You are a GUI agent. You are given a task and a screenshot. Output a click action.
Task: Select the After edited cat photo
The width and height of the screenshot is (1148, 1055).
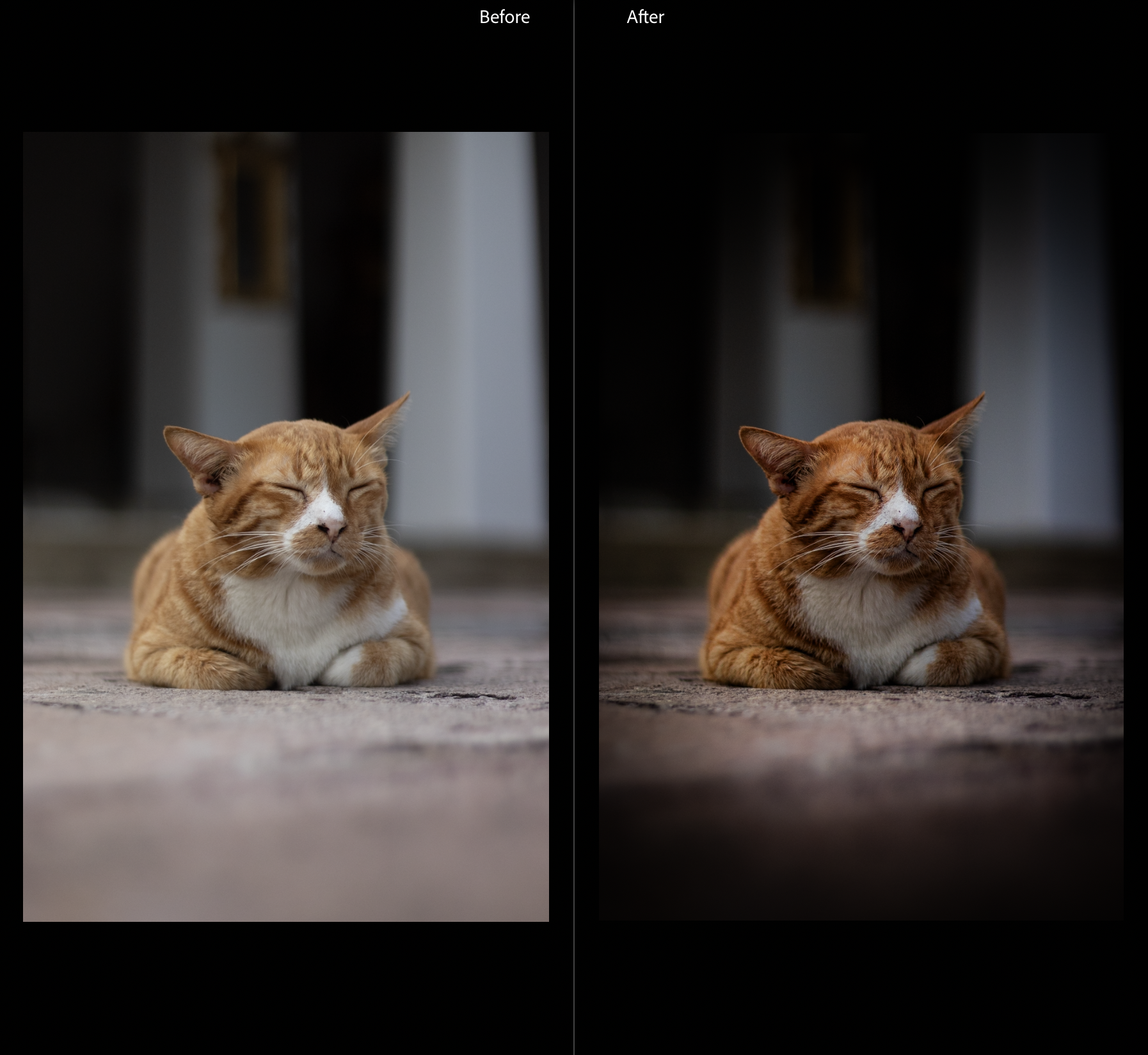861,527
